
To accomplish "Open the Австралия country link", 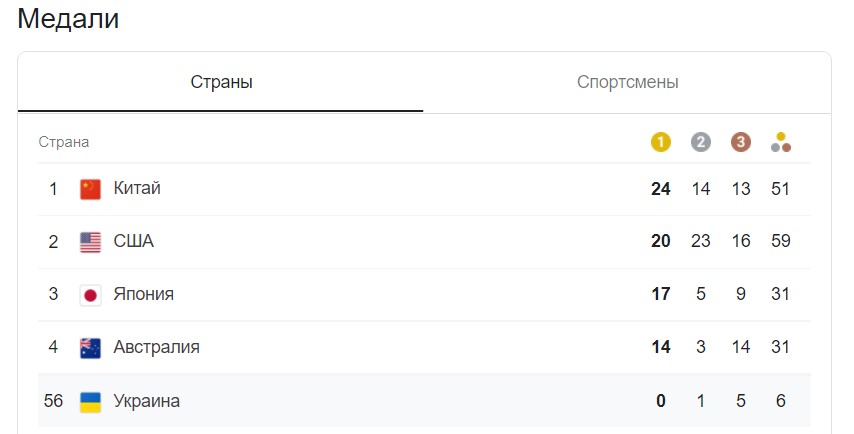I will tap(156, 347).
